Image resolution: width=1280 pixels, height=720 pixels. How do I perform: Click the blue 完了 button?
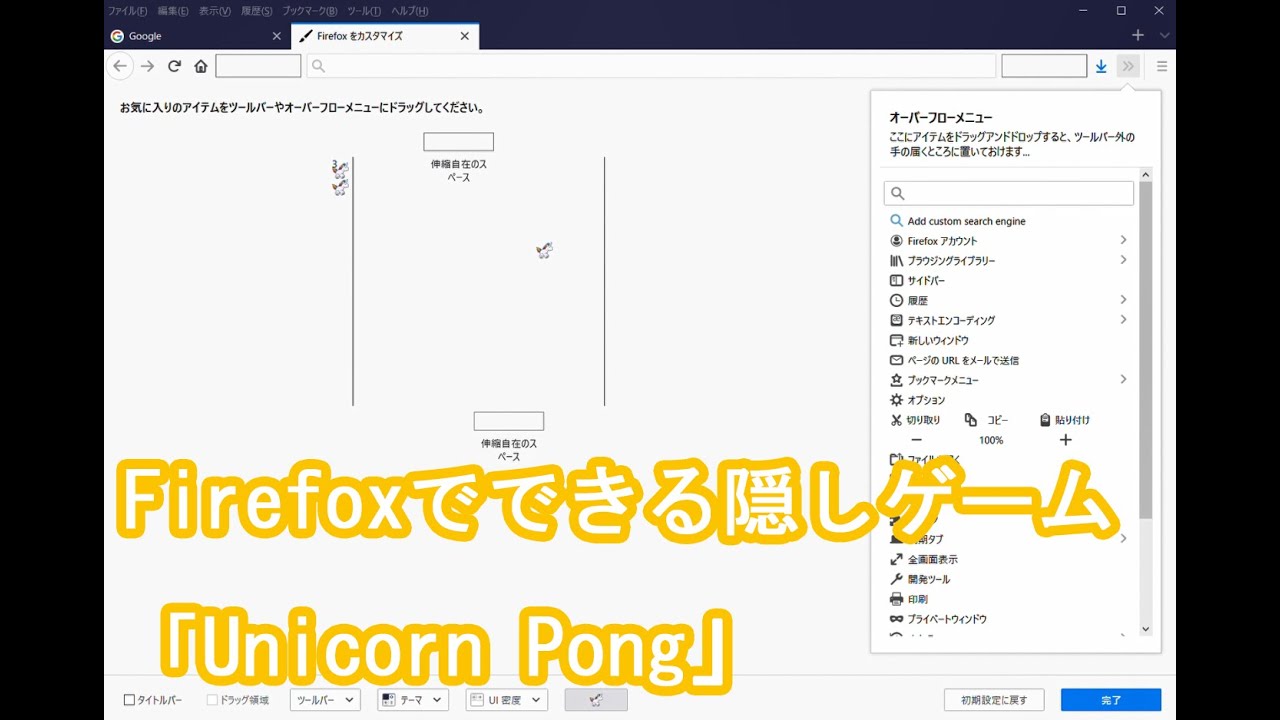click(1111, 700)
